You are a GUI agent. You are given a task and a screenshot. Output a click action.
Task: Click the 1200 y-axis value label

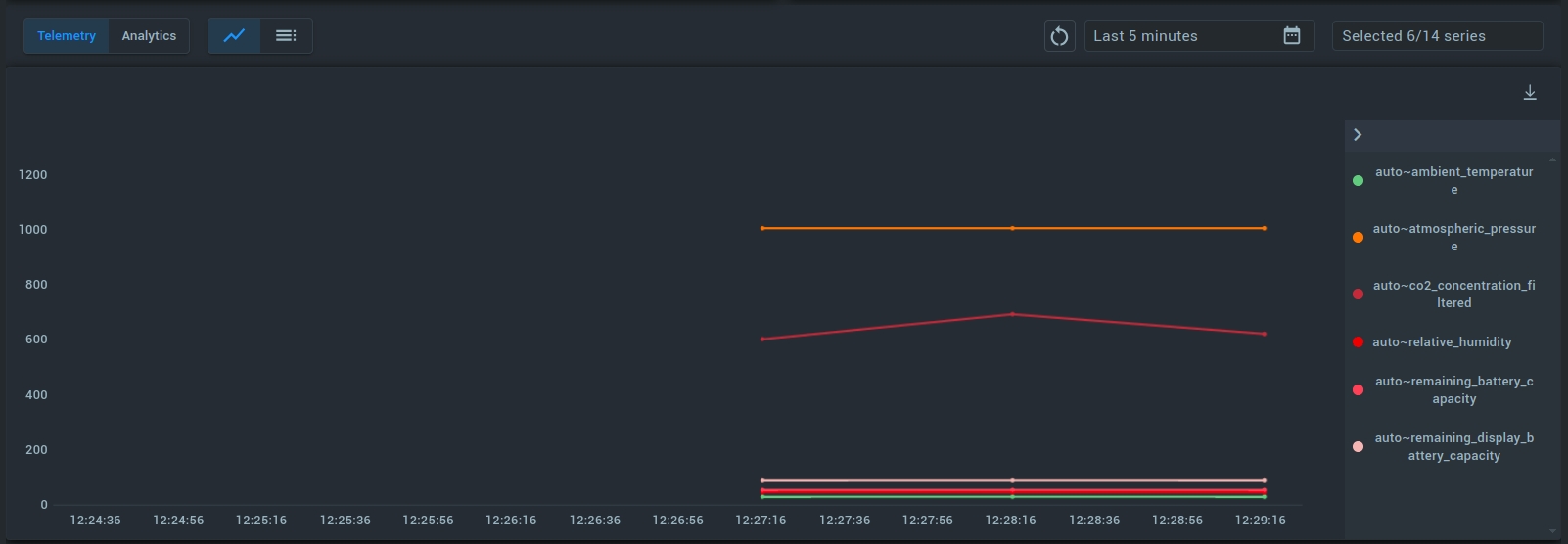(x=32, y=175)
